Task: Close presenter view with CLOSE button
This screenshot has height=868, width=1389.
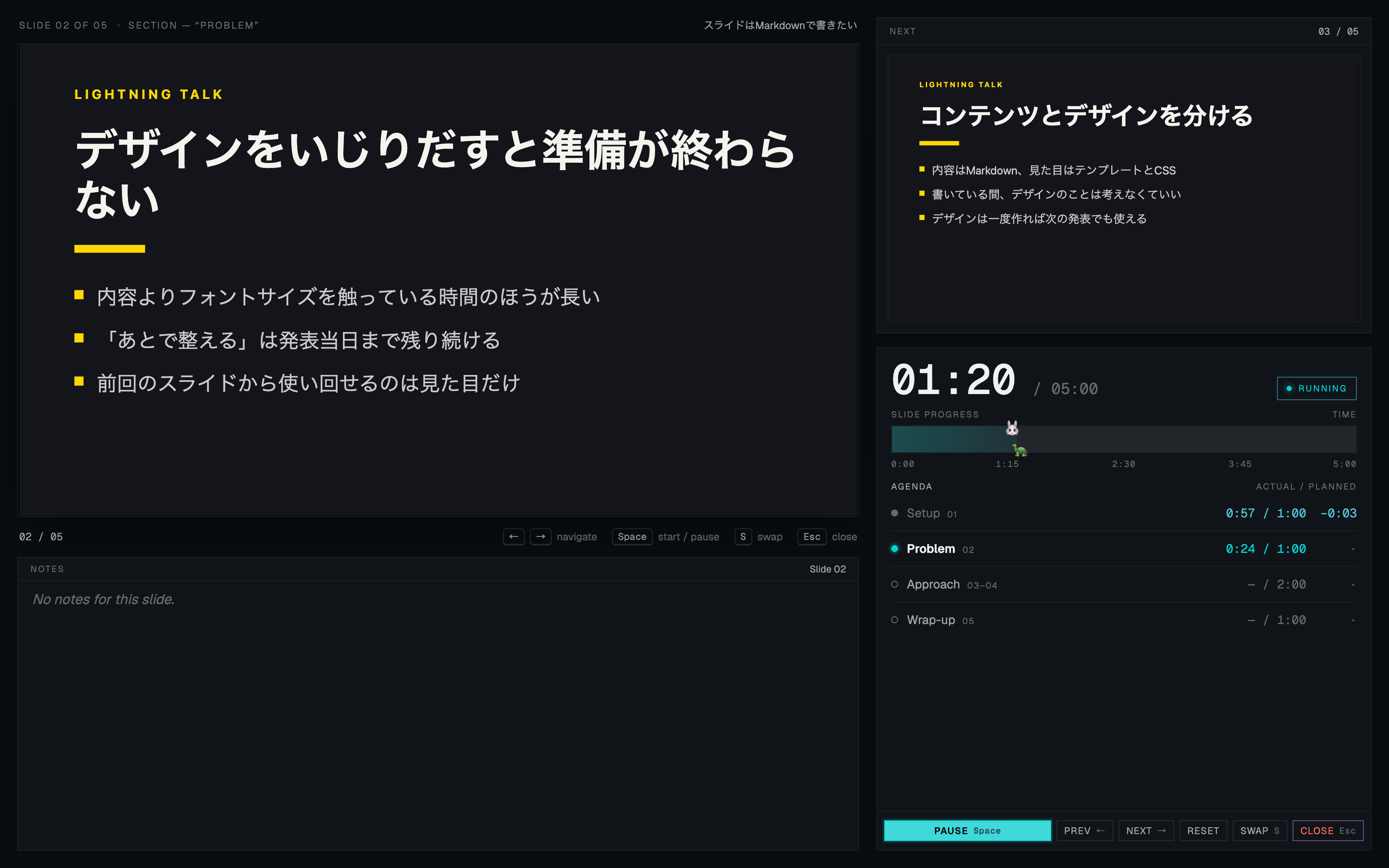Action: 1328,831
